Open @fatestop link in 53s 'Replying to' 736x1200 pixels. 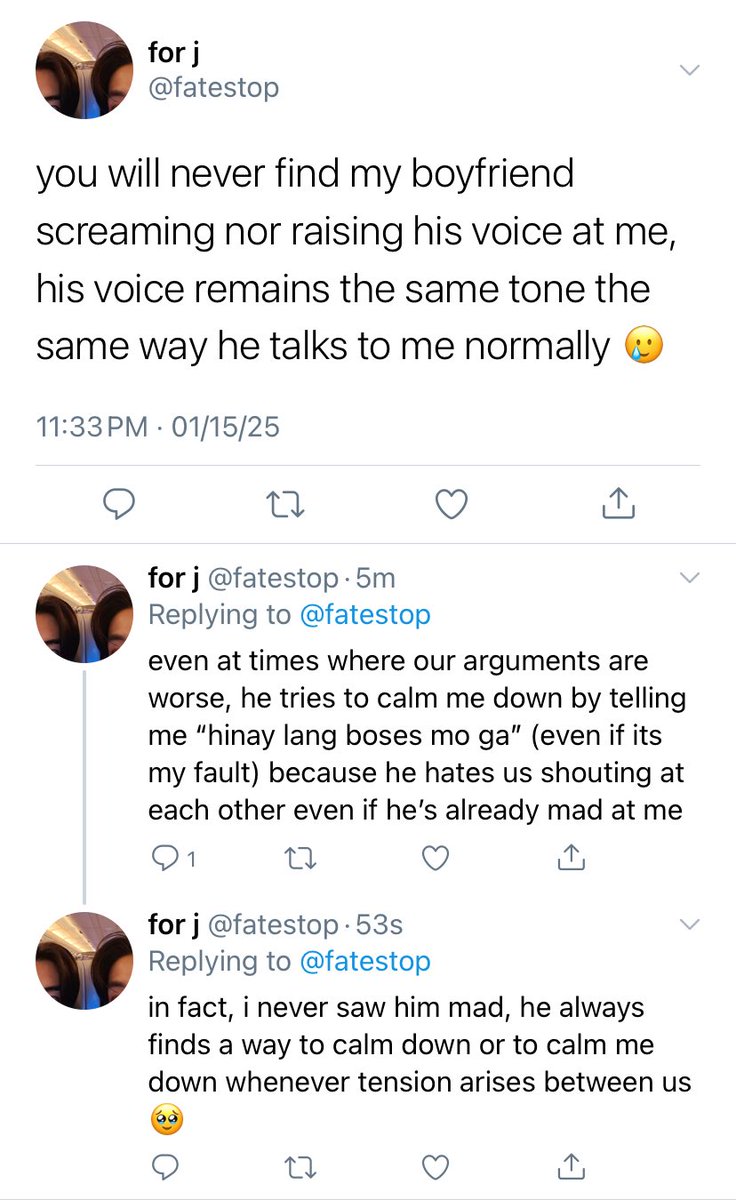(365, 961)
